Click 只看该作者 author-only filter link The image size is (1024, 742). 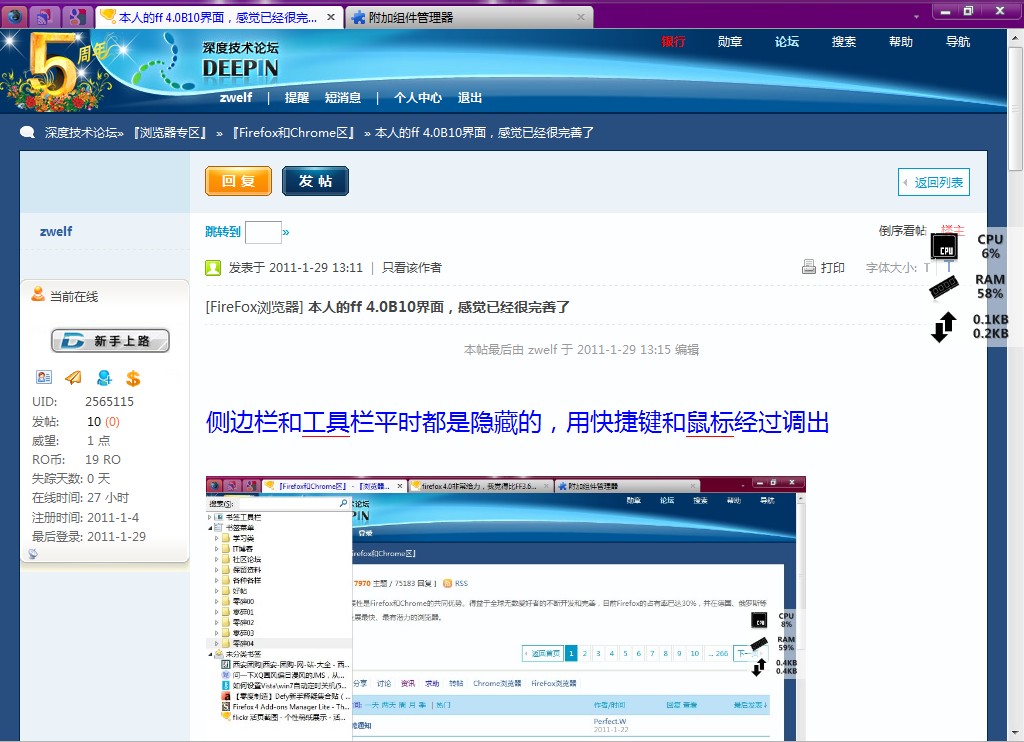[411, 268]
